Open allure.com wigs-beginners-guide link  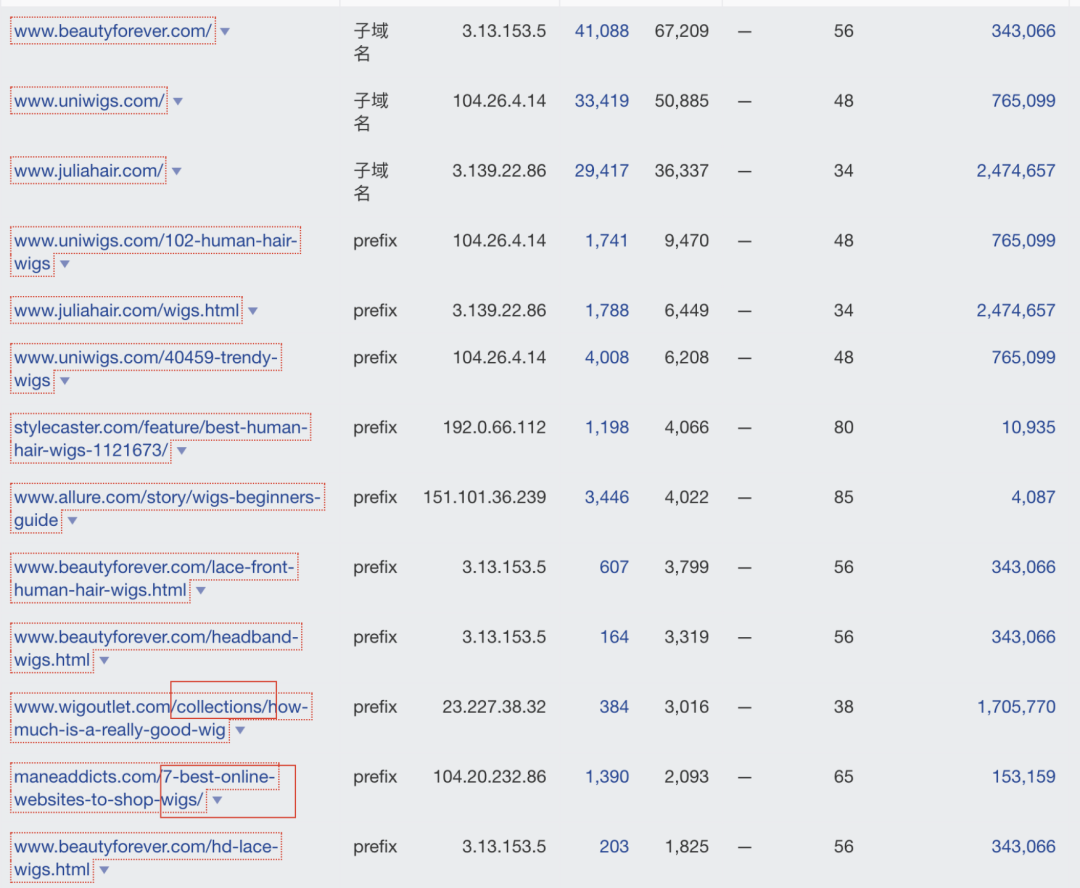167,508
